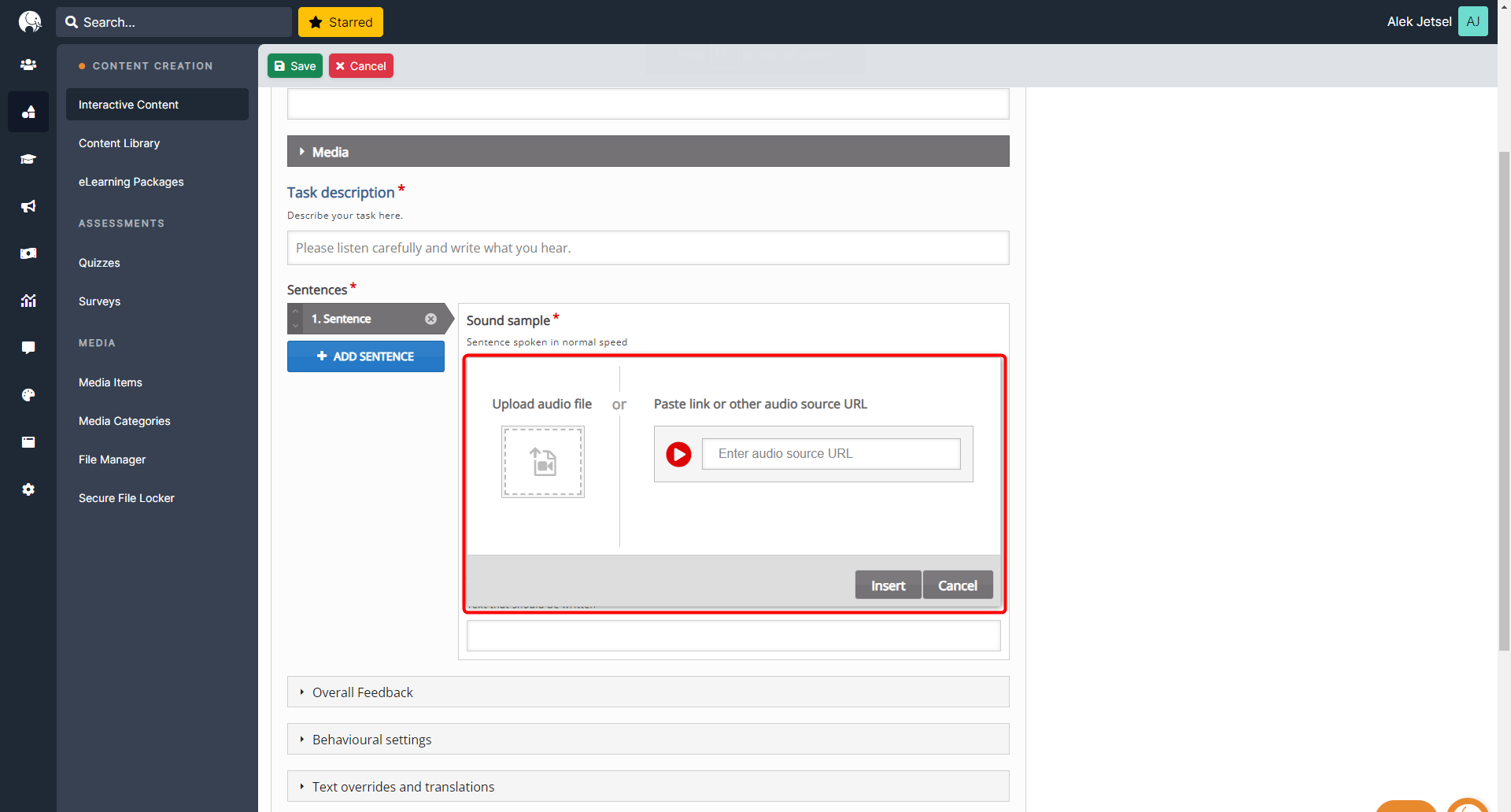Click the title field above Media
The width and height of the screenshot is (1511, 812).
tap(648, 104)
